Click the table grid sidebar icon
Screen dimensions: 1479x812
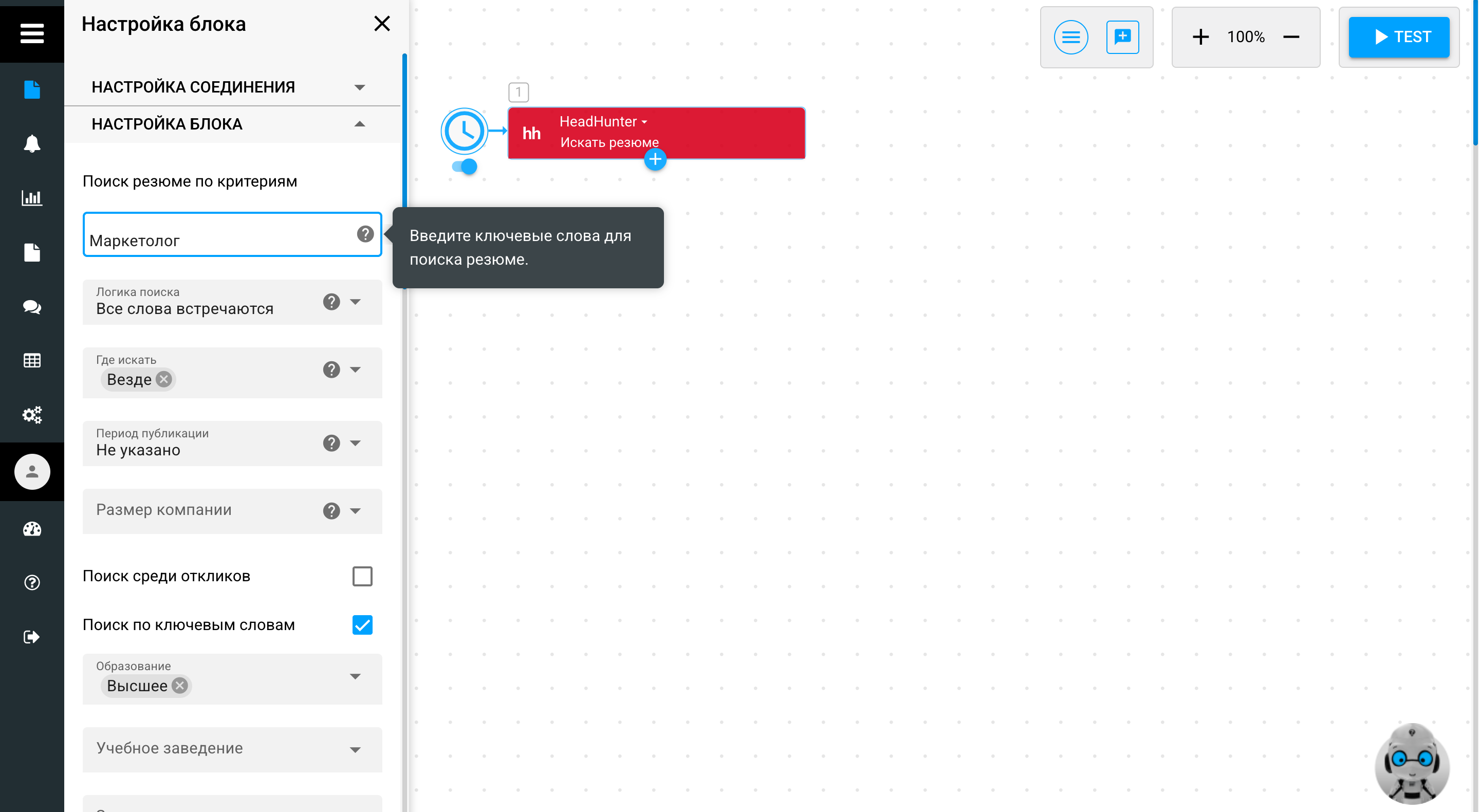(x=31, y=361)
